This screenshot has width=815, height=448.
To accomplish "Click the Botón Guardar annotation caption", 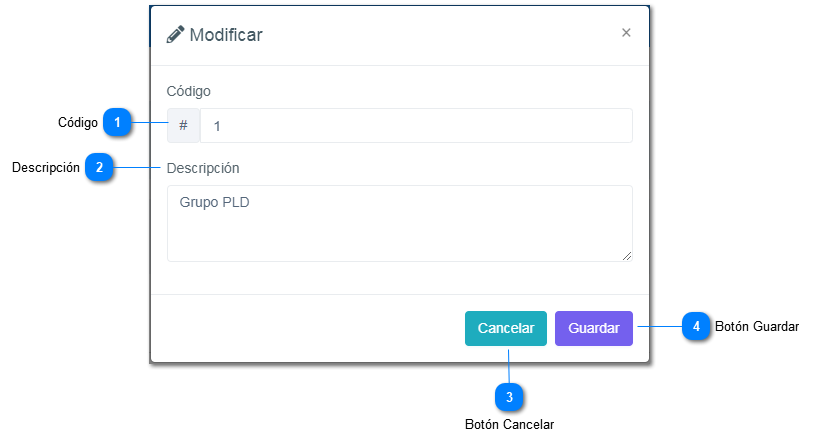I will (x=757, y=326).
